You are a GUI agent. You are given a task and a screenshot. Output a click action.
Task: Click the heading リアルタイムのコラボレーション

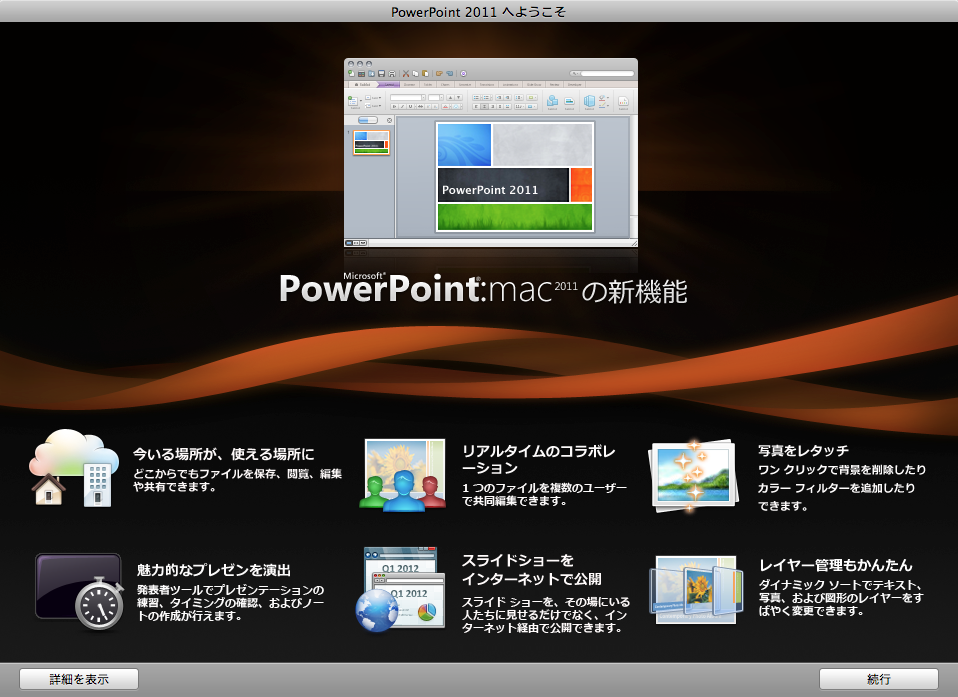coord(538,459)
